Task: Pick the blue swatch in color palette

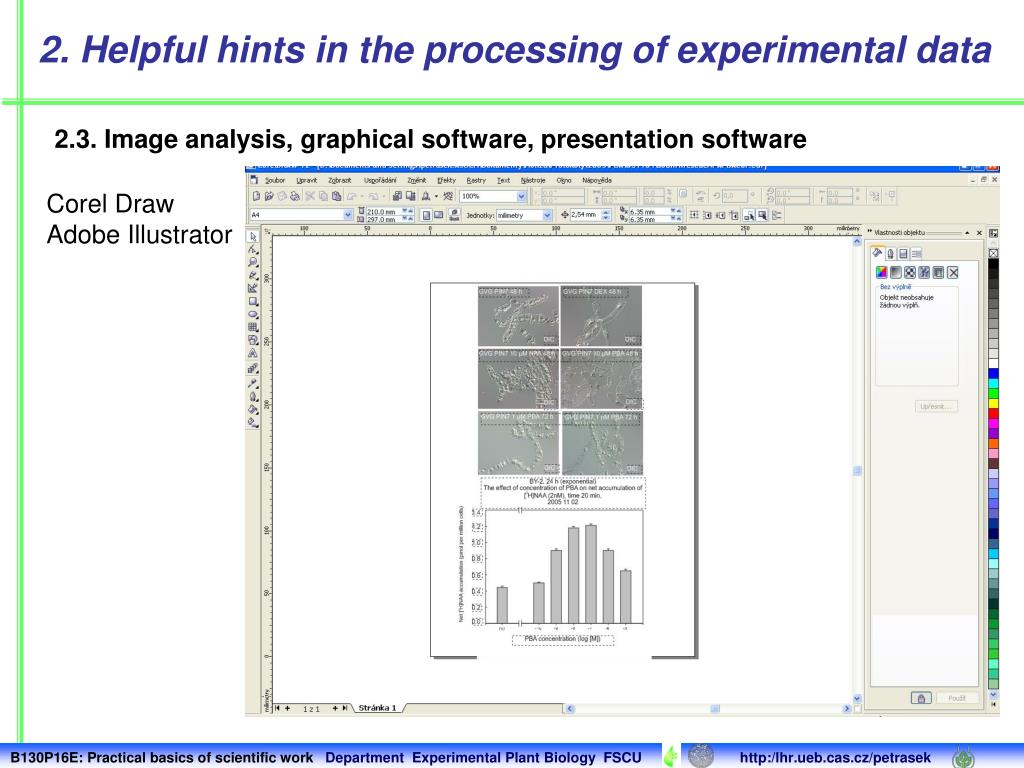Action: pyautogui.click(x=993, y=374)
